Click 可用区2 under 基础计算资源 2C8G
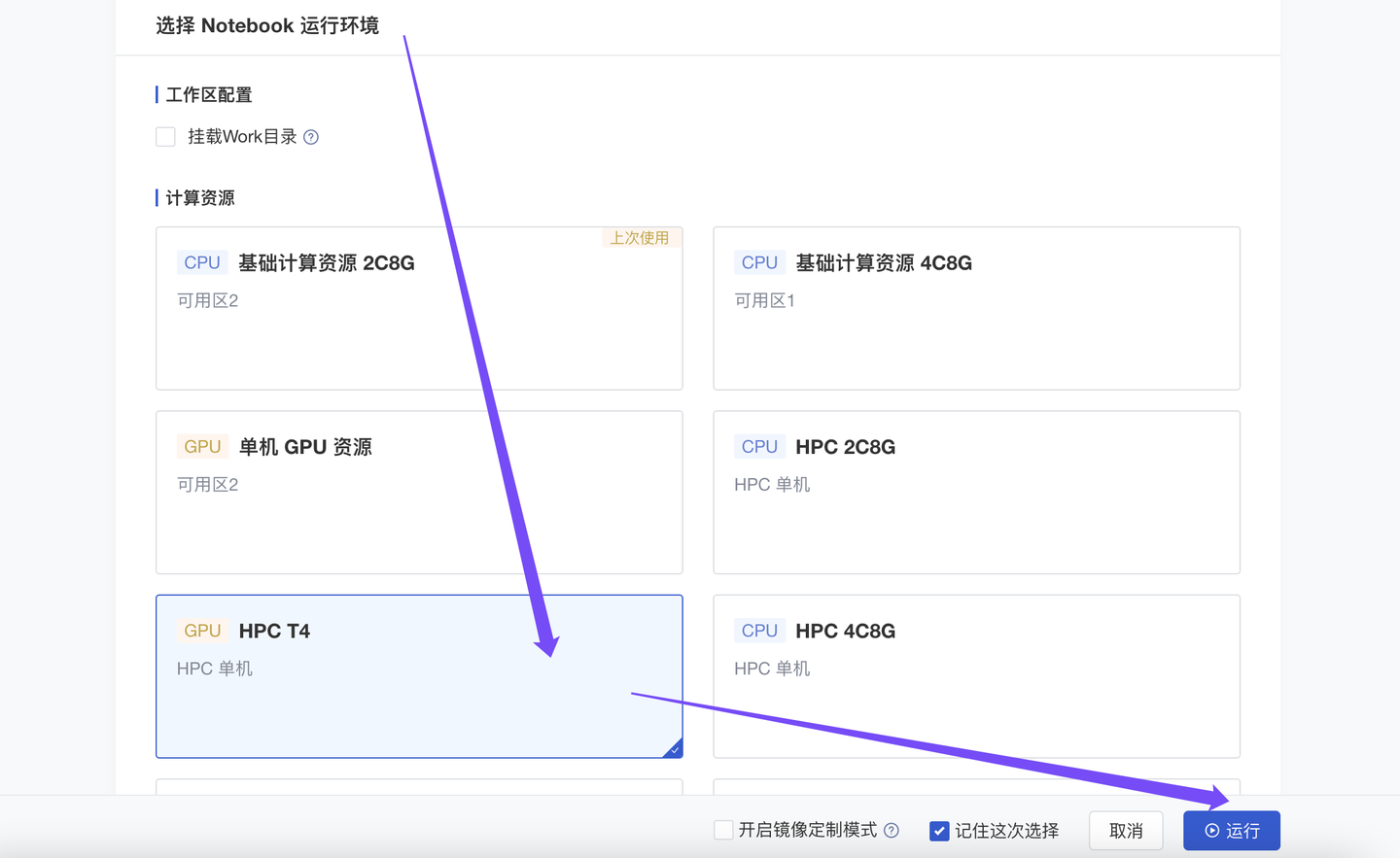This screenshot has width=1400, height=858. [x=207, y=300]
